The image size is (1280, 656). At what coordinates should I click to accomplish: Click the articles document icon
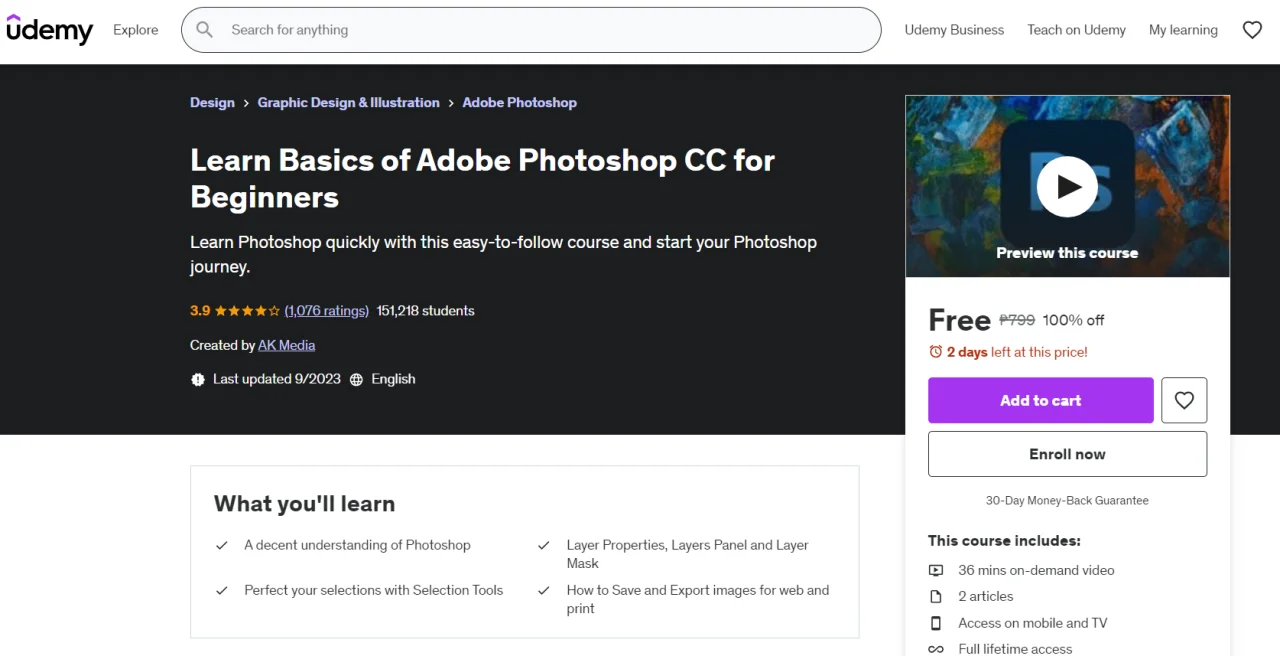pos(936,597)
